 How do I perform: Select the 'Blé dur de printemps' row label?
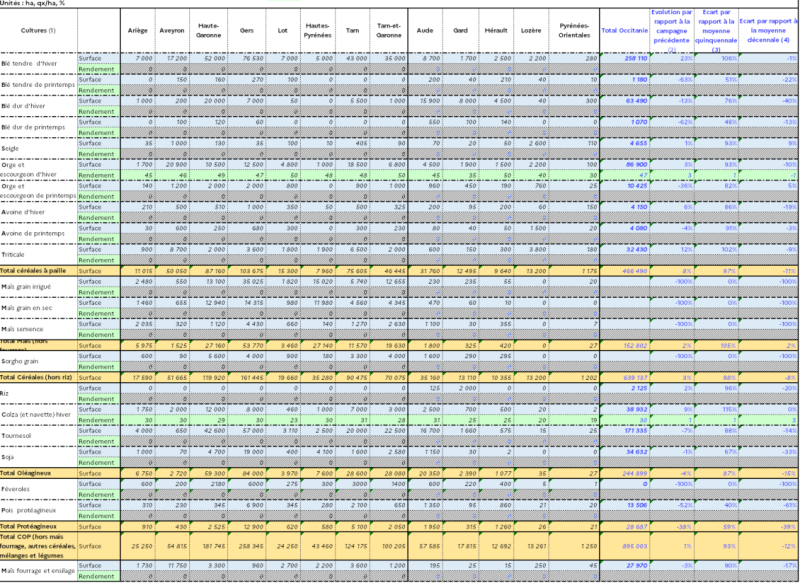point(38,128)
